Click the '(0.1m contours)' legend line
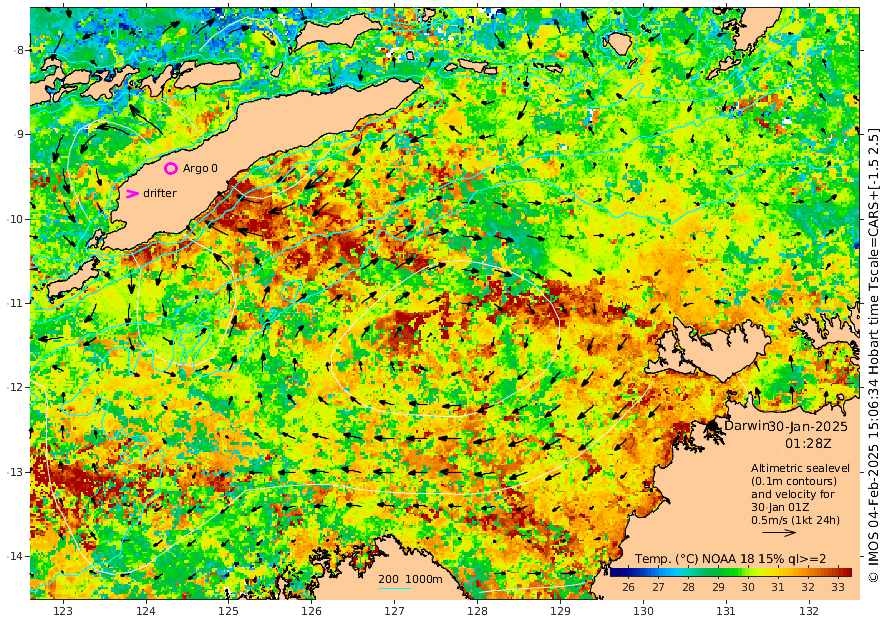This screenshot has height=630, width=880. 794,481
